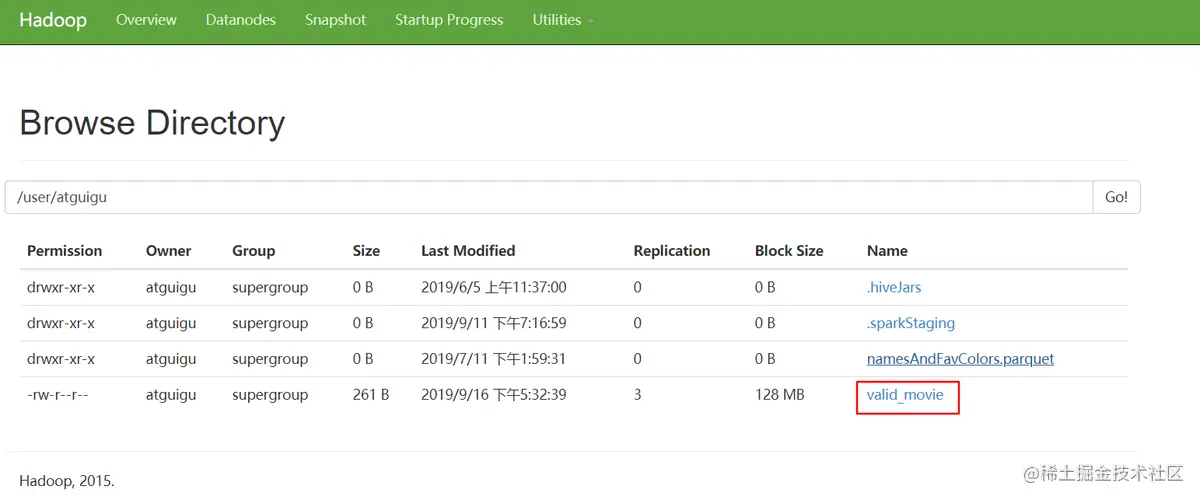Click the Go! button
1200x500 pixels.
(x=1116, y=197)
